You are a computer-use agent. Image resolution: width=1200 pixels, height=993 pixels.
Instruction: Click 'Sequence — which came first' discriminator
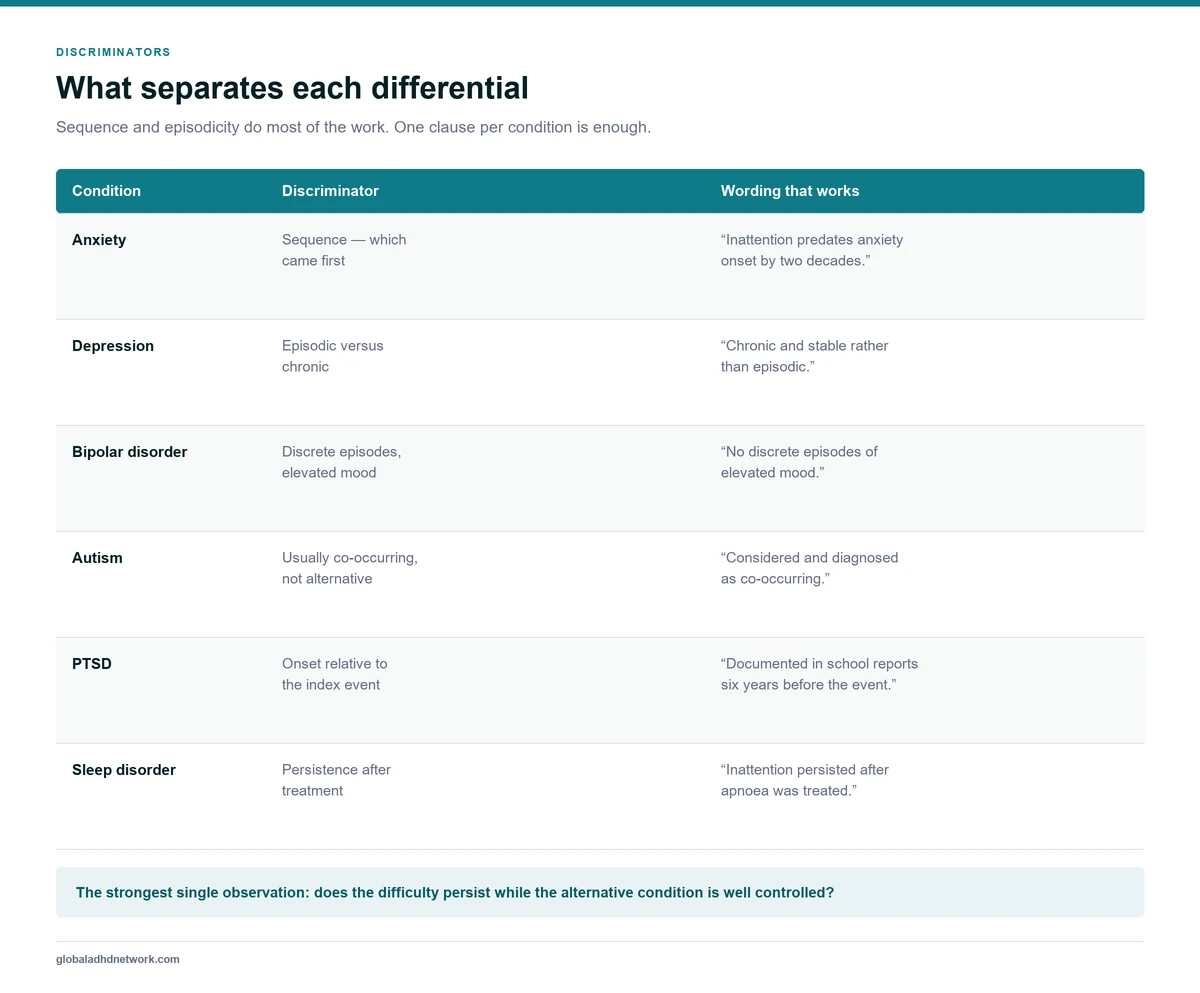[x=344, y=250]
